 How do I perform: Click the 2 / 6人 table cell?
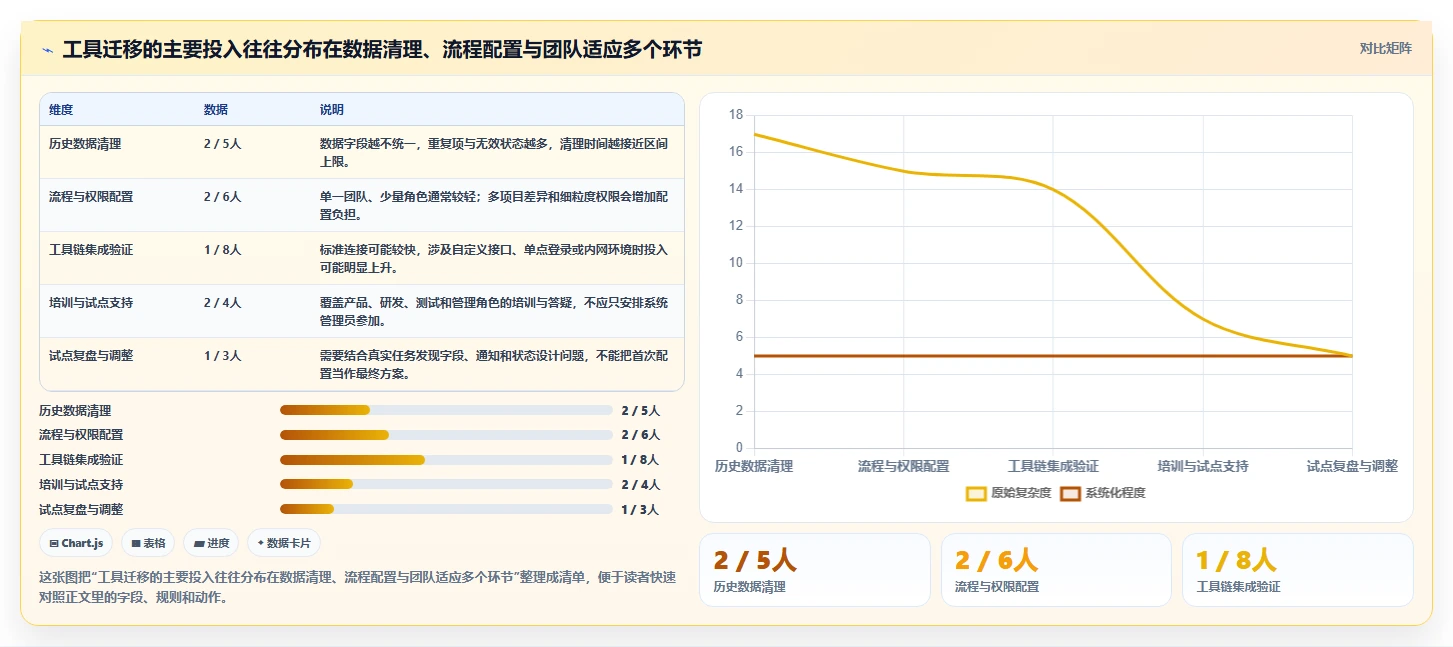pyautogui.click(x=222, y=197)
